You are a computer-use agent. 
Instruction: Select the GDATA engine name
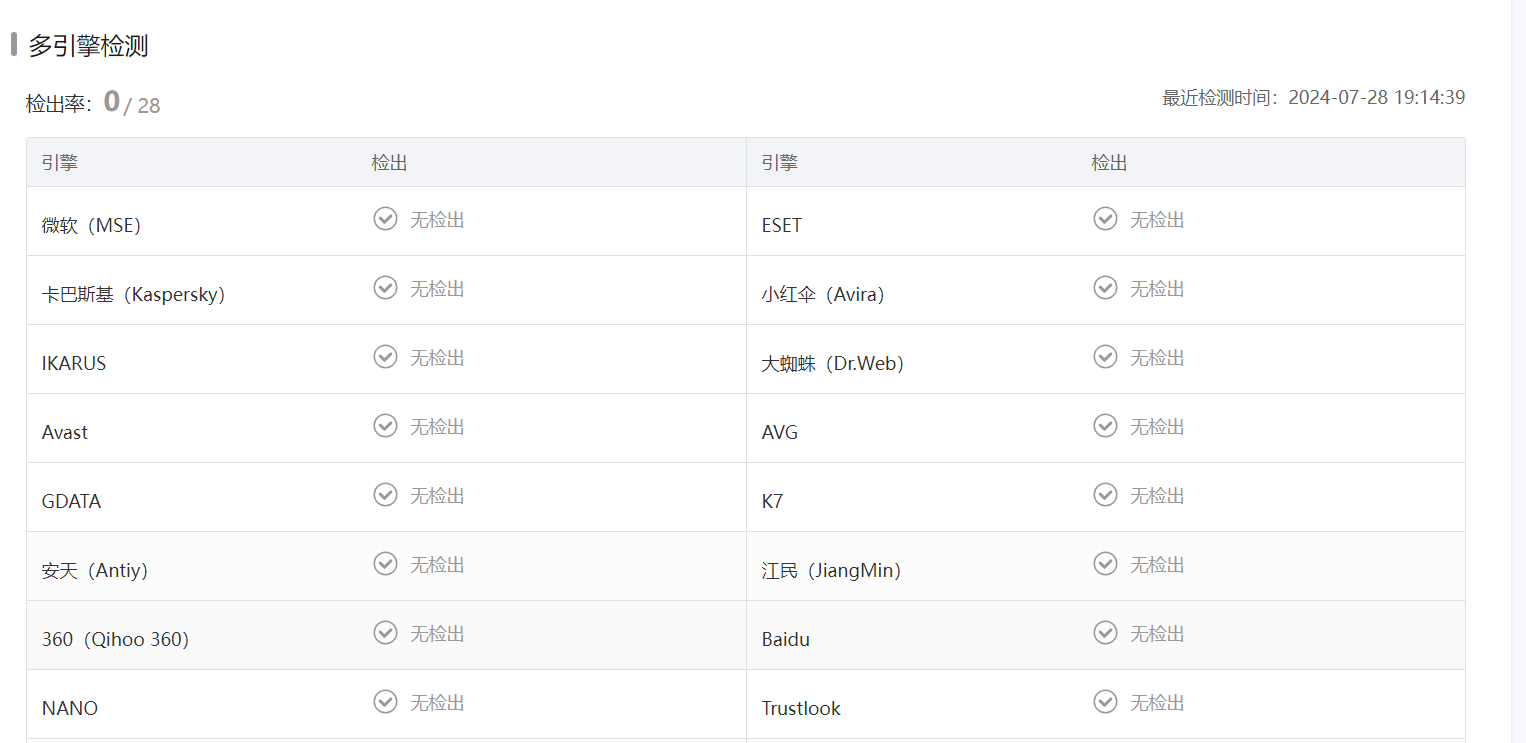72,501
